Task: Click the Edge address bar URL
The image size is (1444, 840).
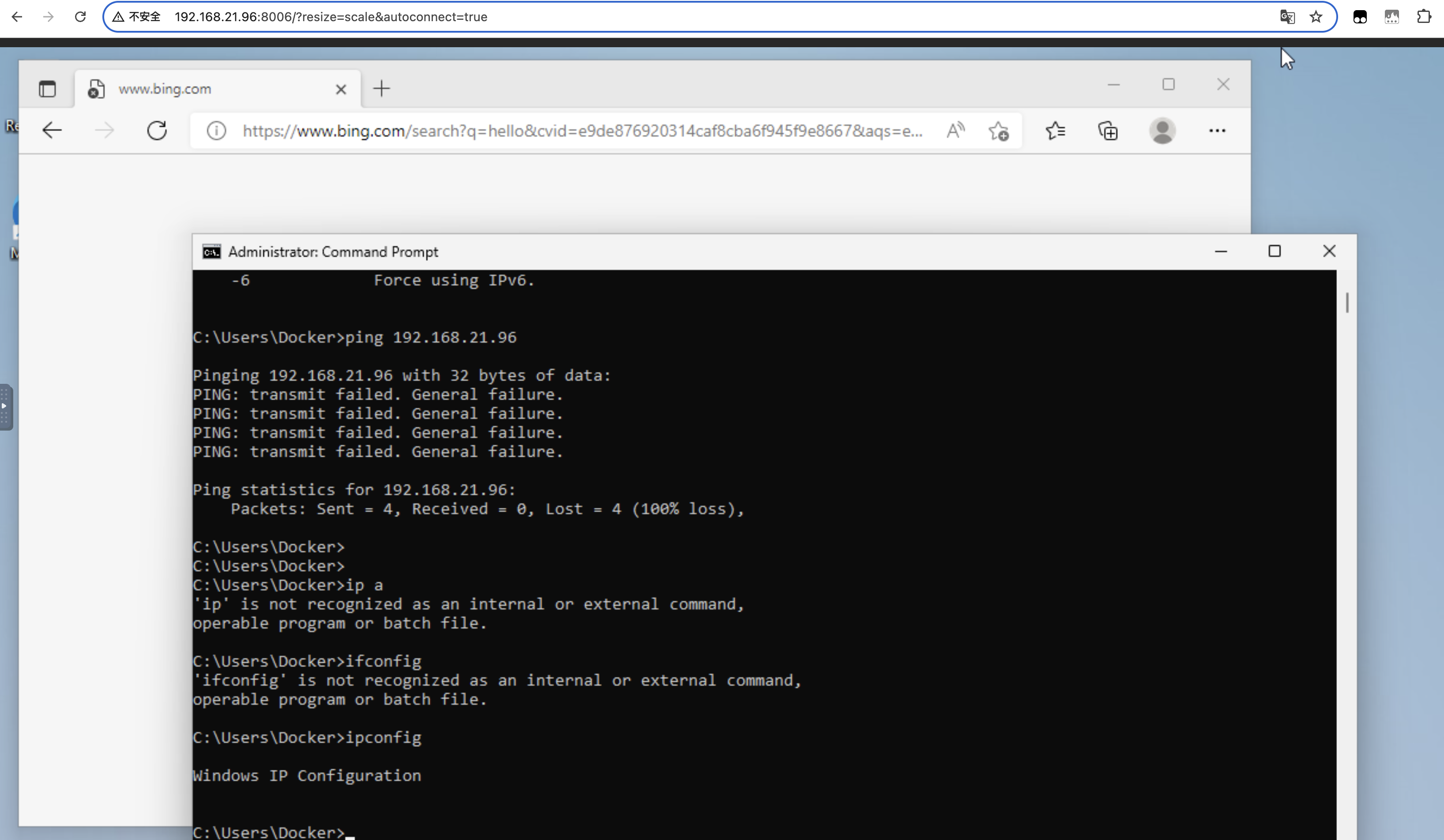Action: click(582, 131)
